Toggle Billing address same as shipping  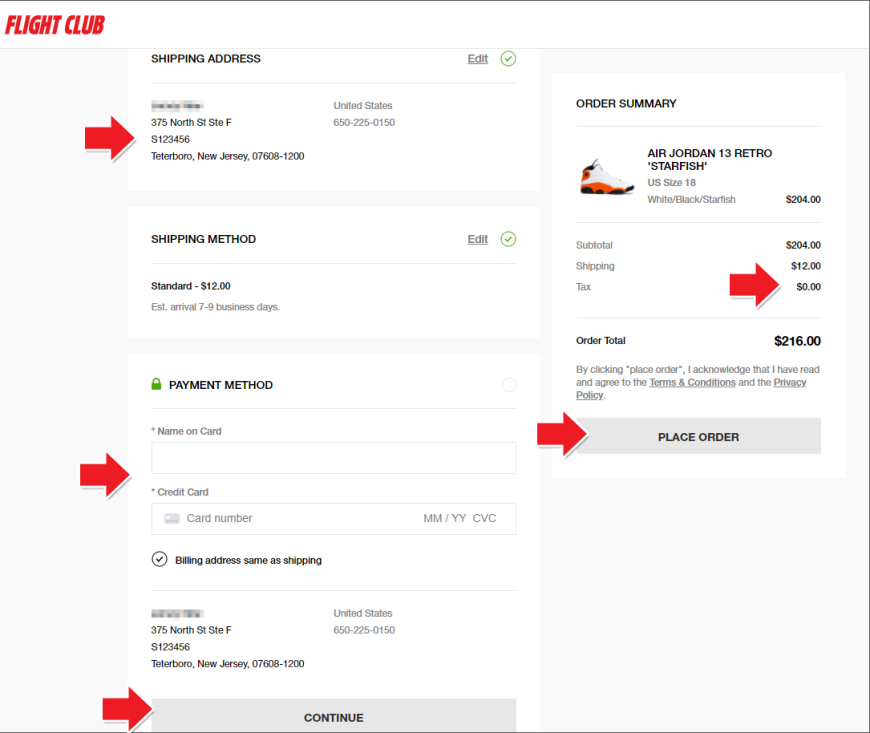[159, 559]
